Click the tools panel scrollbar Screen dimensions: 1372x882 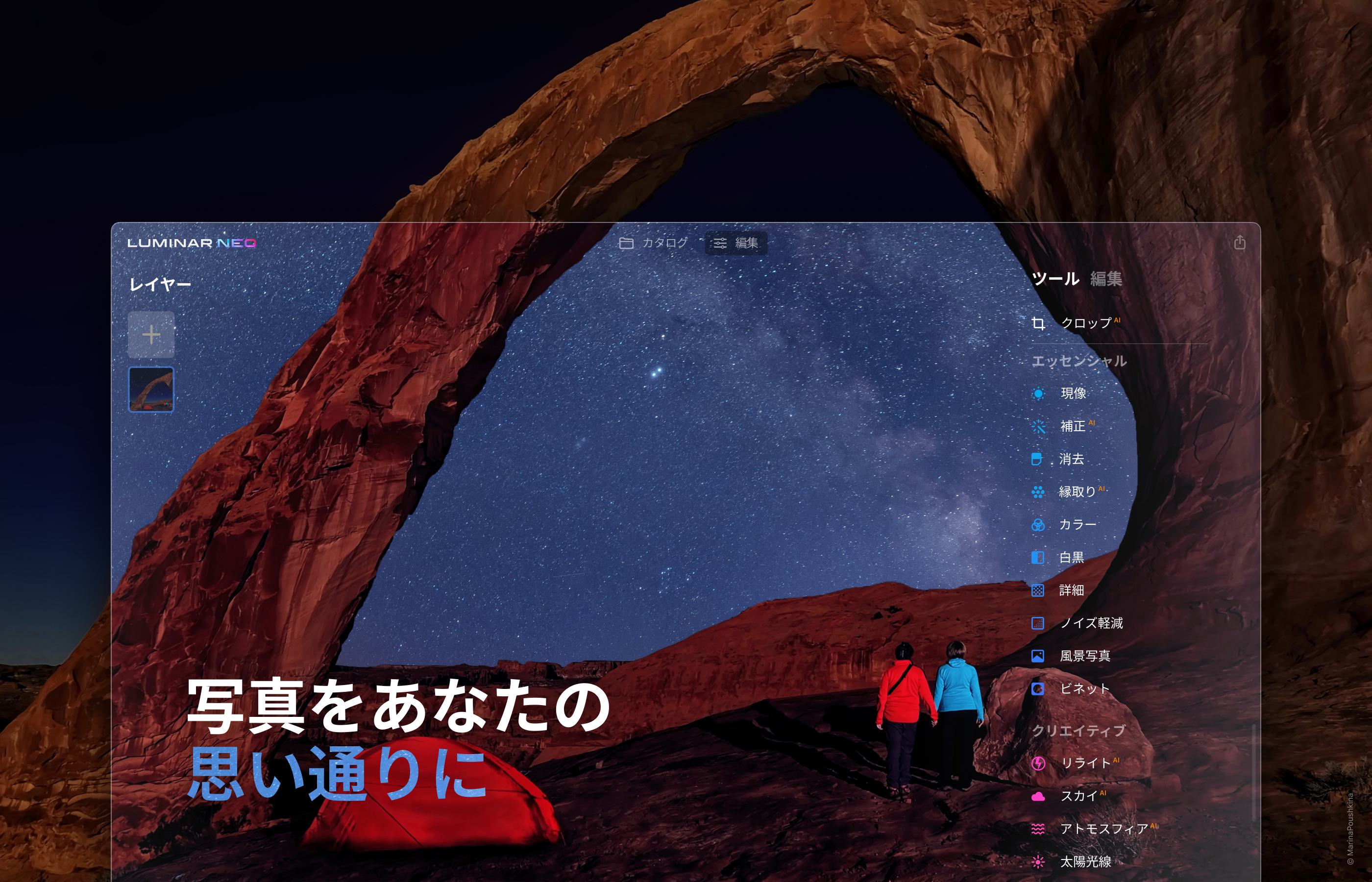pyautogui.click(x=1253, y=772)
